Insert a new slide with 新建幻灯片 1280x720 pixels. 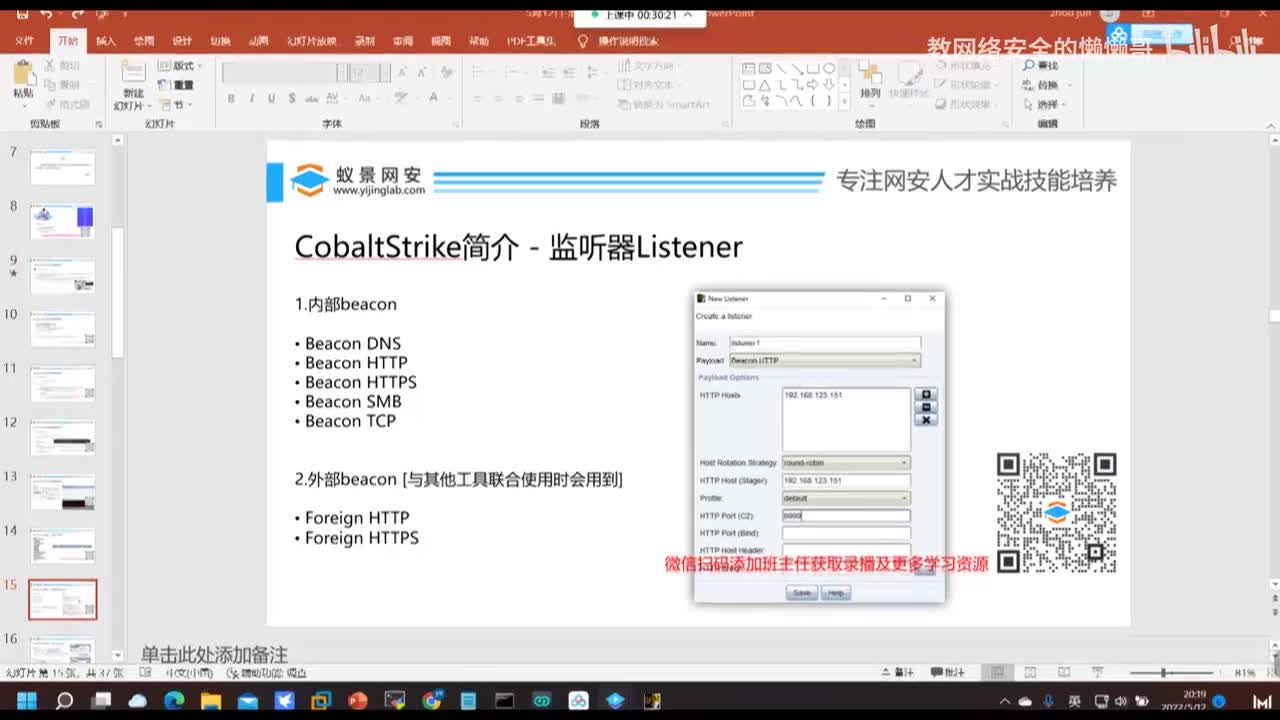pos(133,85)
